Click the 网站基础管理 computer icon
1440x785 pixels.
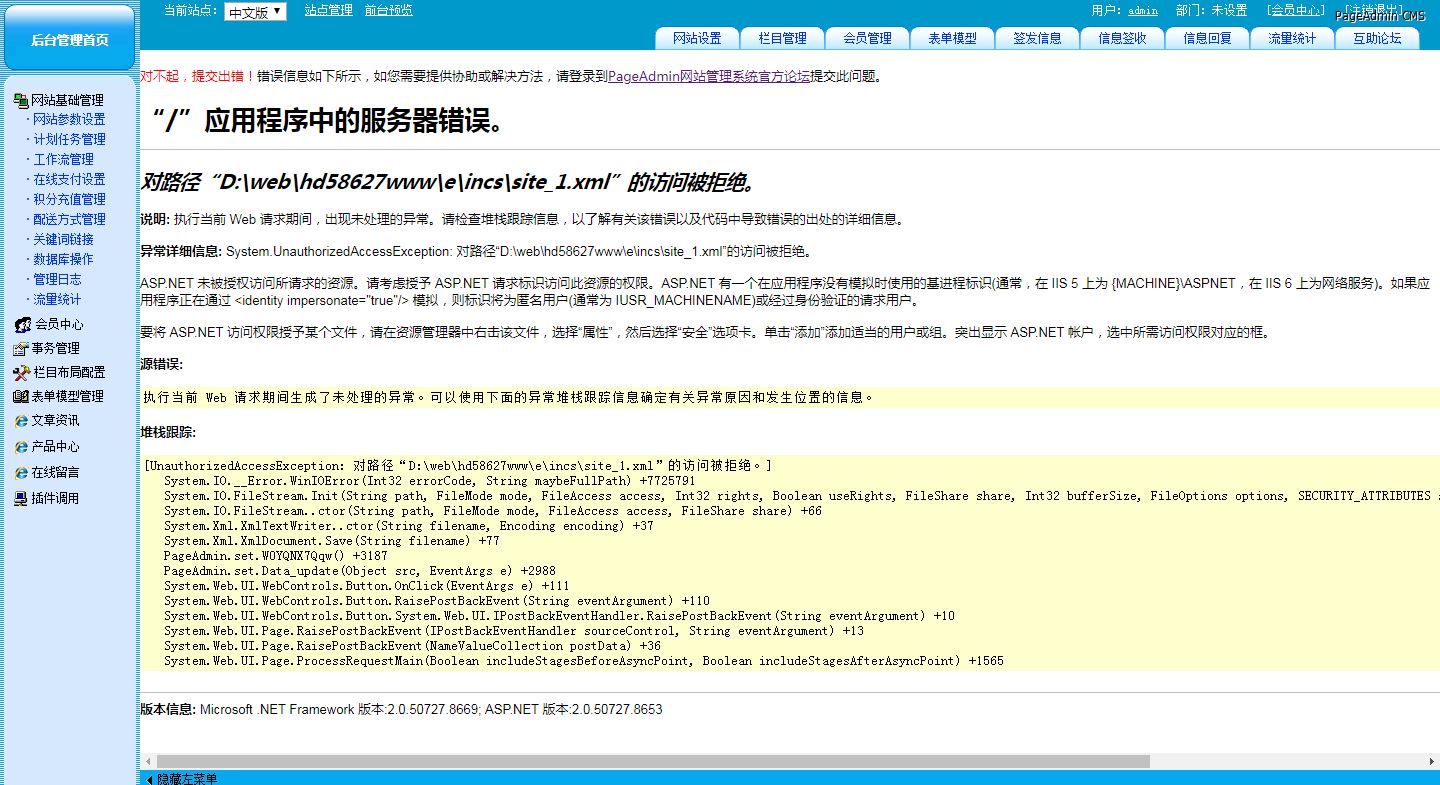(x=20, y=100)
